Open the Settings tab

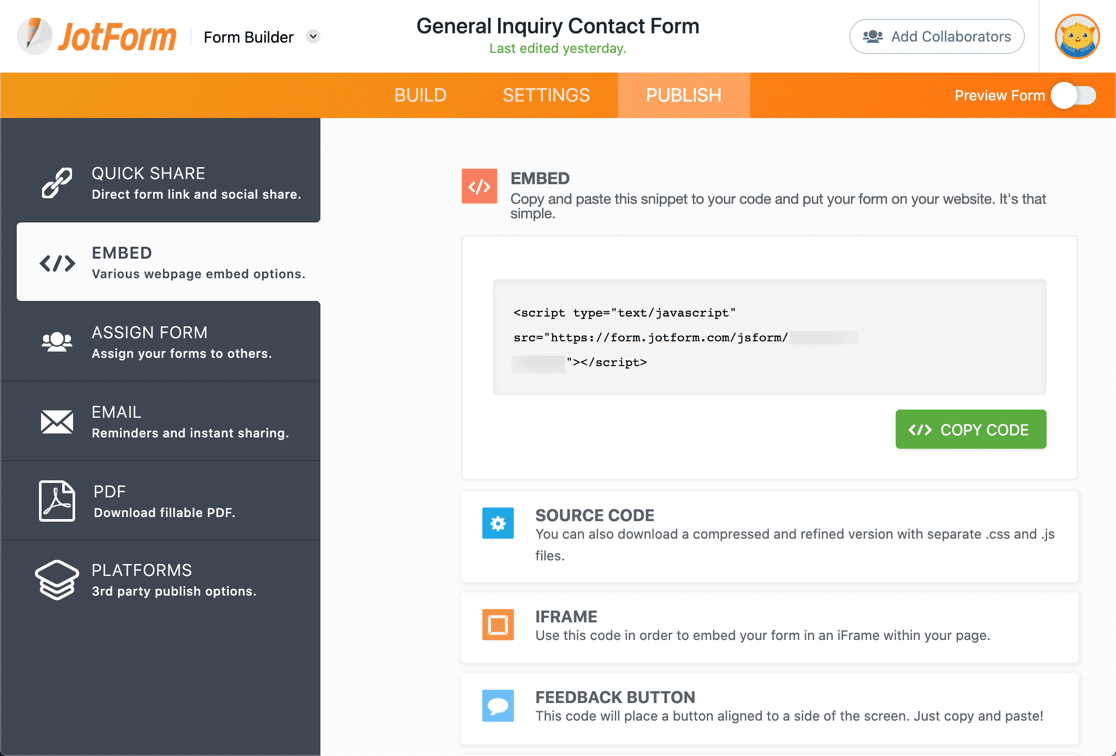[x=546, y=96]
